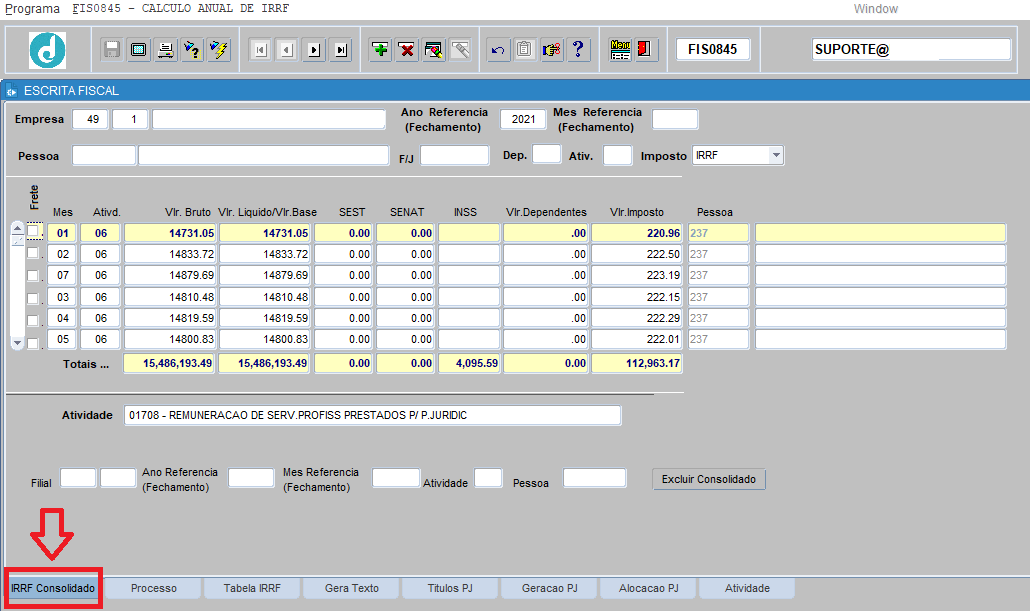Switch to the Geracao PJ tab
The image size is (1030, 611).
(550, 588)
